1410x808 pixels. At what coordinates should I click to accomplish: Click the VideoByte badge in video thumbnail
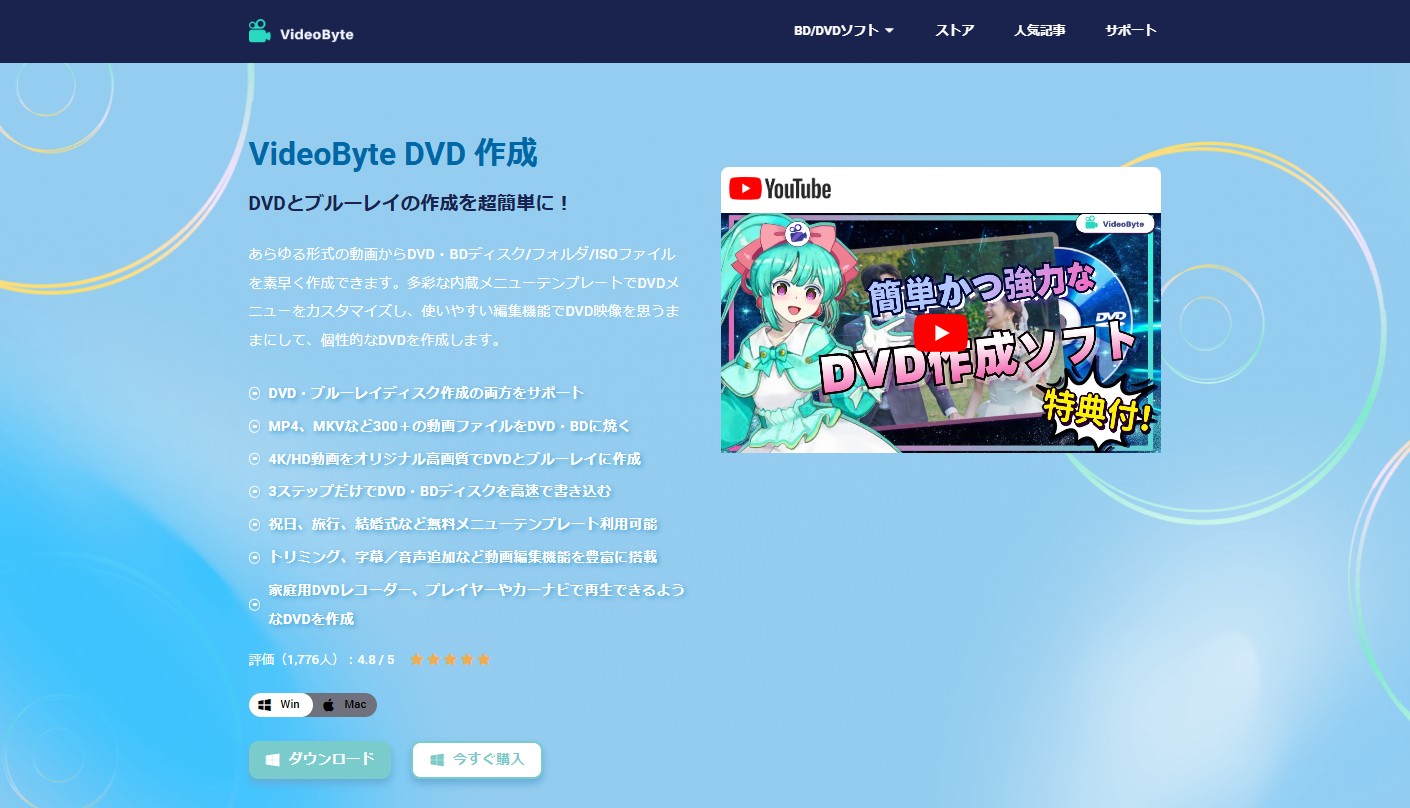point(1115,224)
